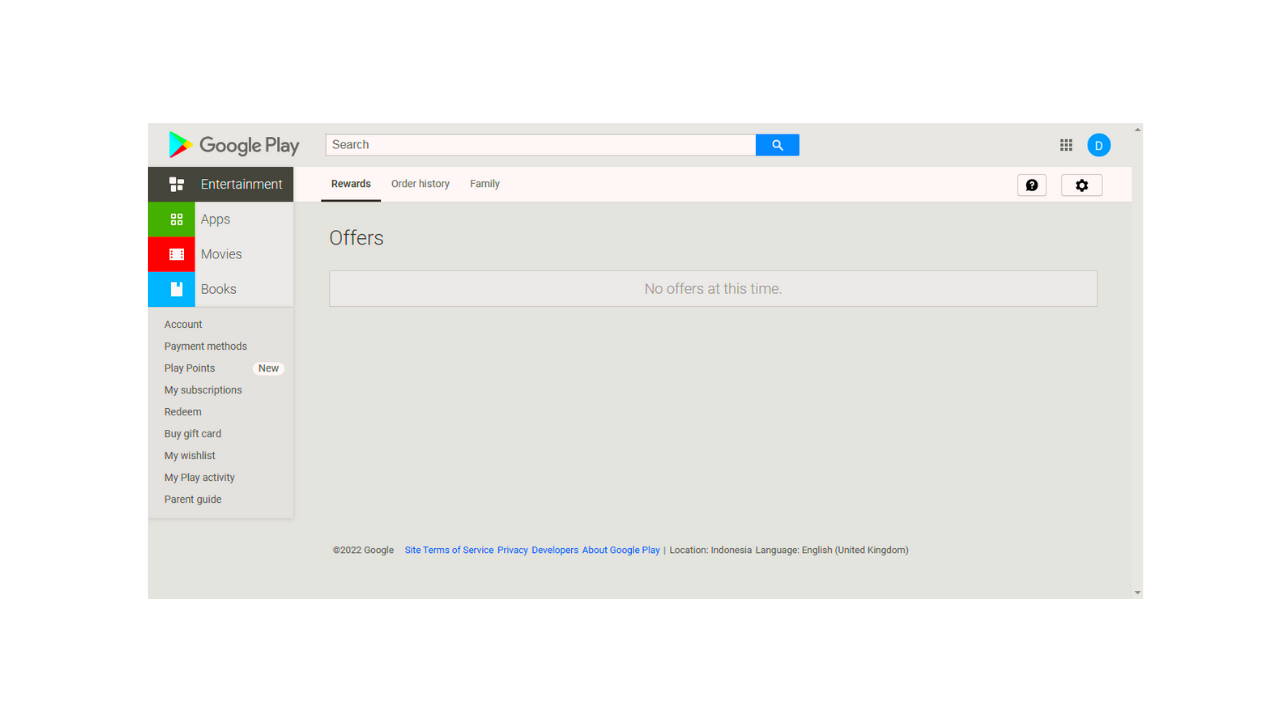Open Play Points

190,368
